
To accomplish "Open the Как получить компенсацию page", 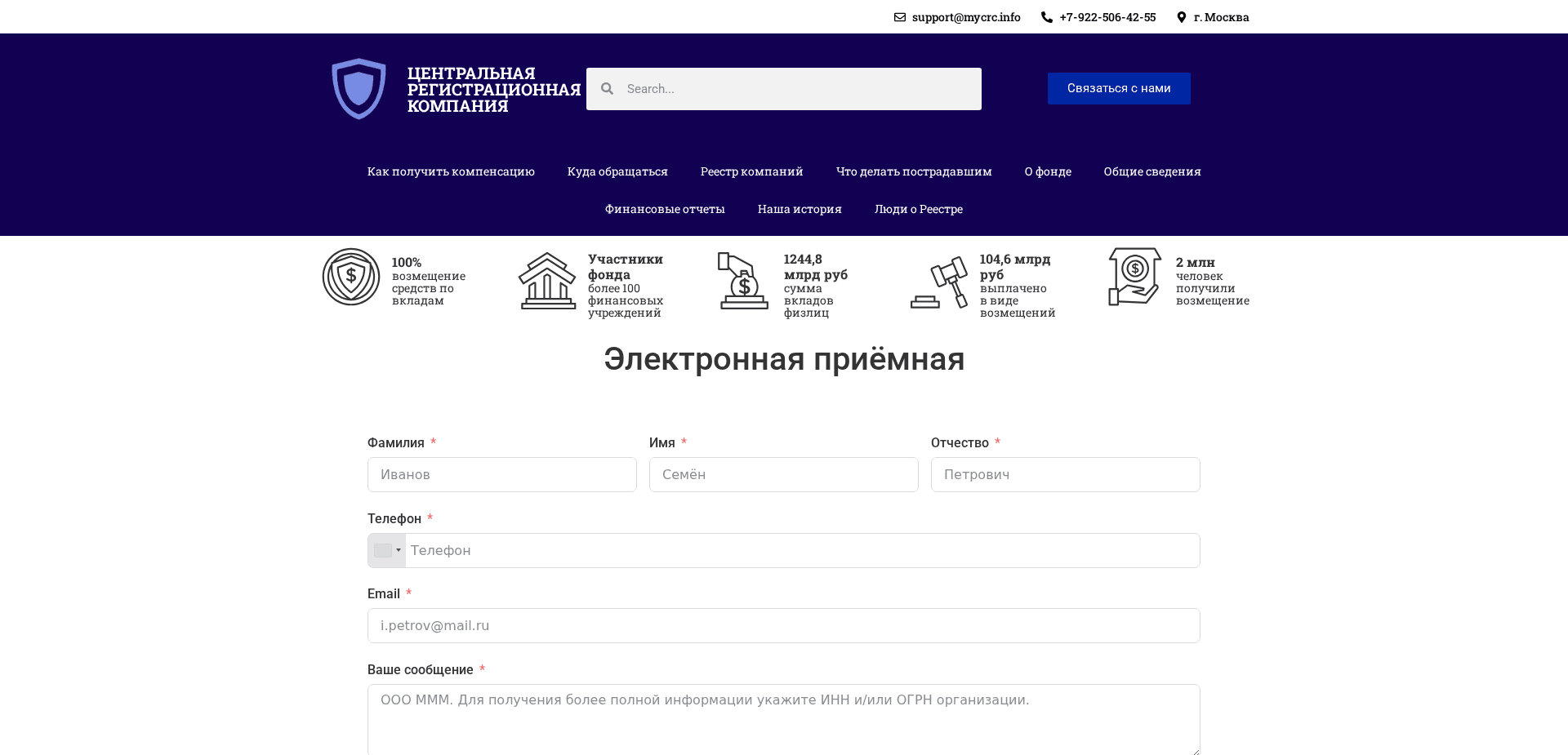I will coord(451,171).
